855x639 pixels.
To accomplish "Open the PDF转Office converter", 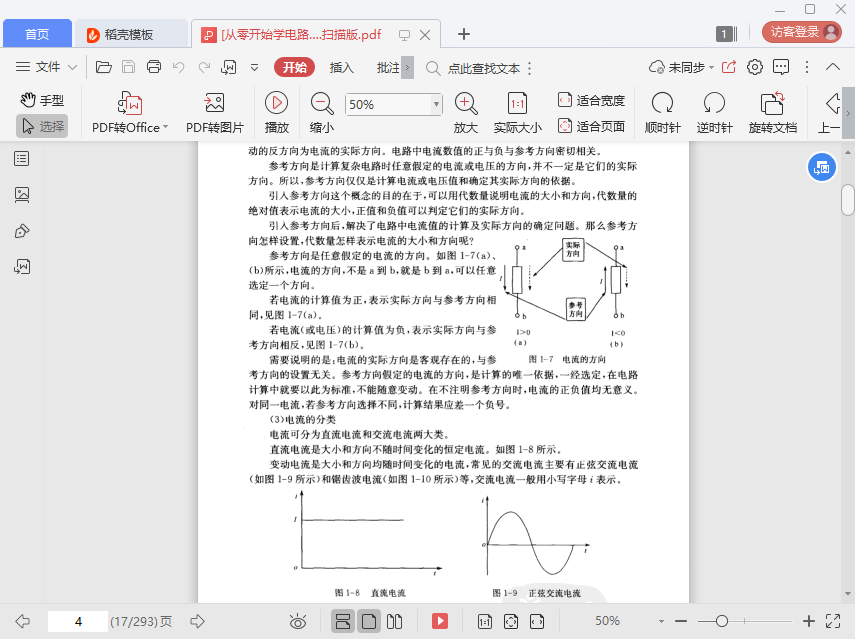I will point(130,113).
